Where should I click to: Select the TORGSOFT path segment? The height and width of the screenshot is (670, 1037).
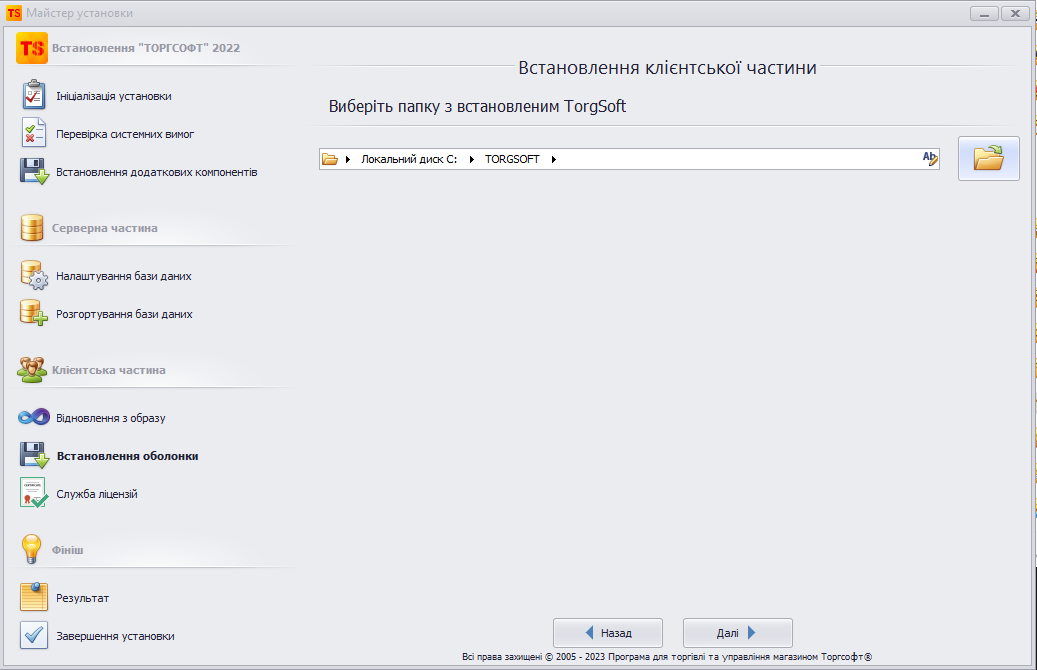click(x=512, y=159)
